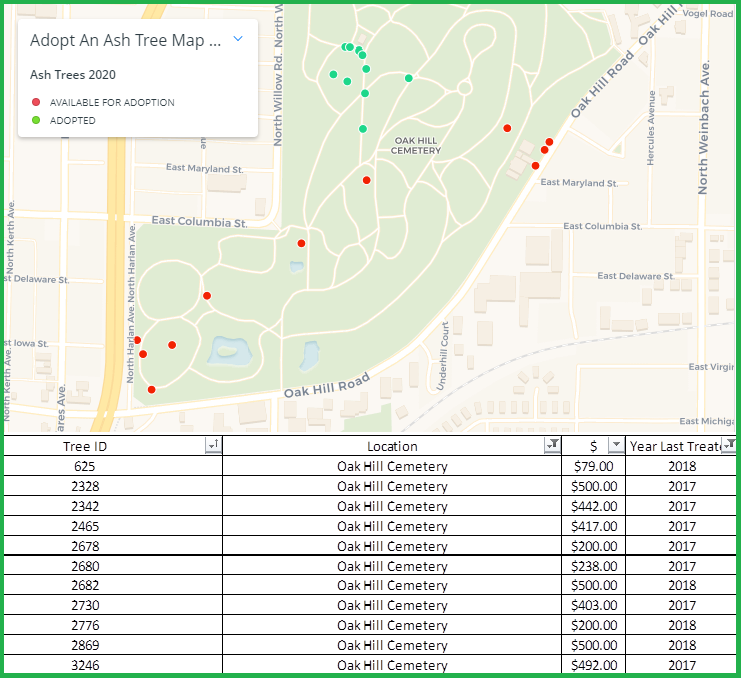Select the red marker northeast of Oak Hill Cemetery label
This screenshot has width=741, height=678.
[x=507, y=128]
